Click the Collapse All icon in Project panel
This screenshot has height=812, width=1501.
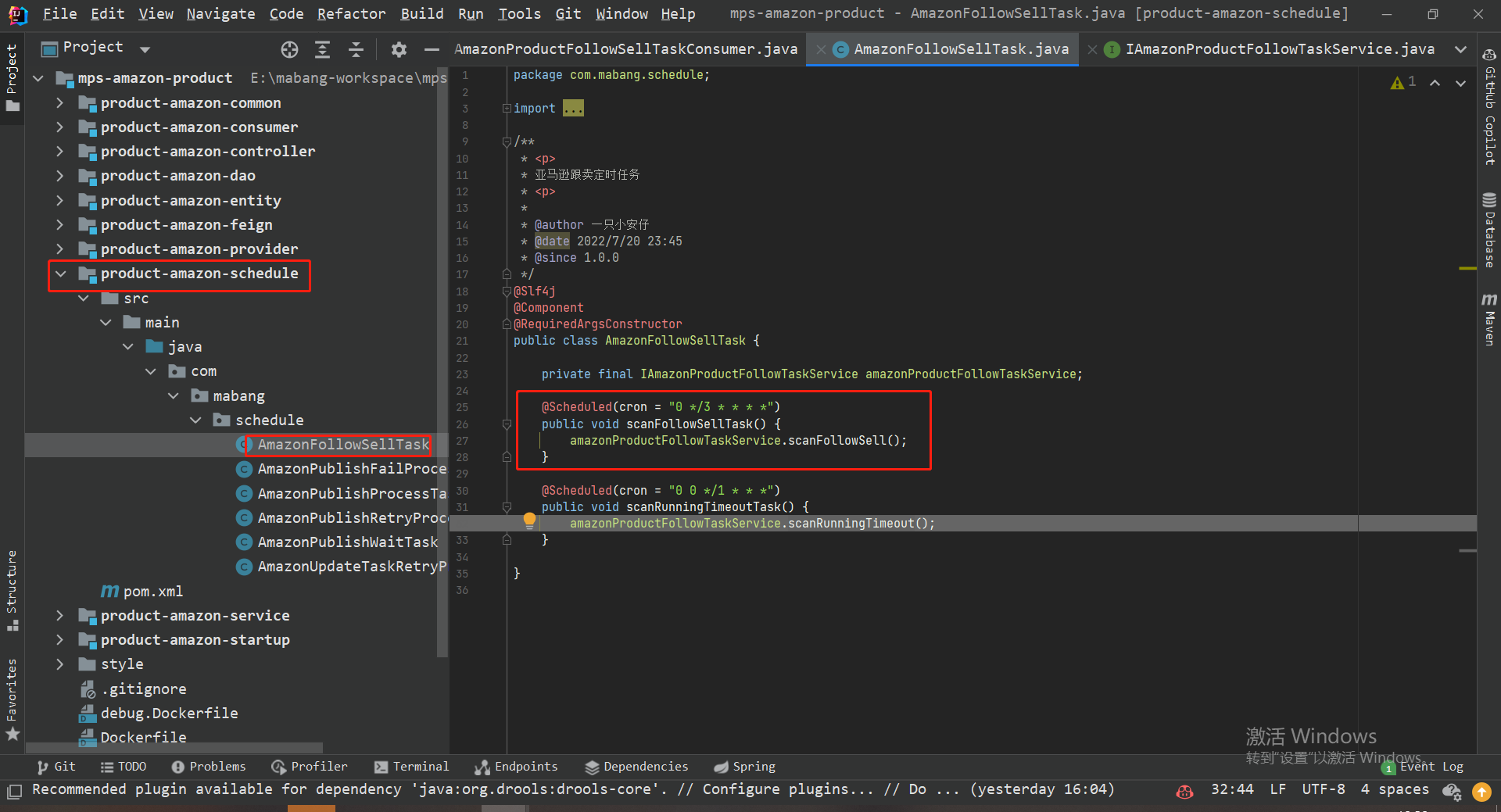click(x=356, y=50)
